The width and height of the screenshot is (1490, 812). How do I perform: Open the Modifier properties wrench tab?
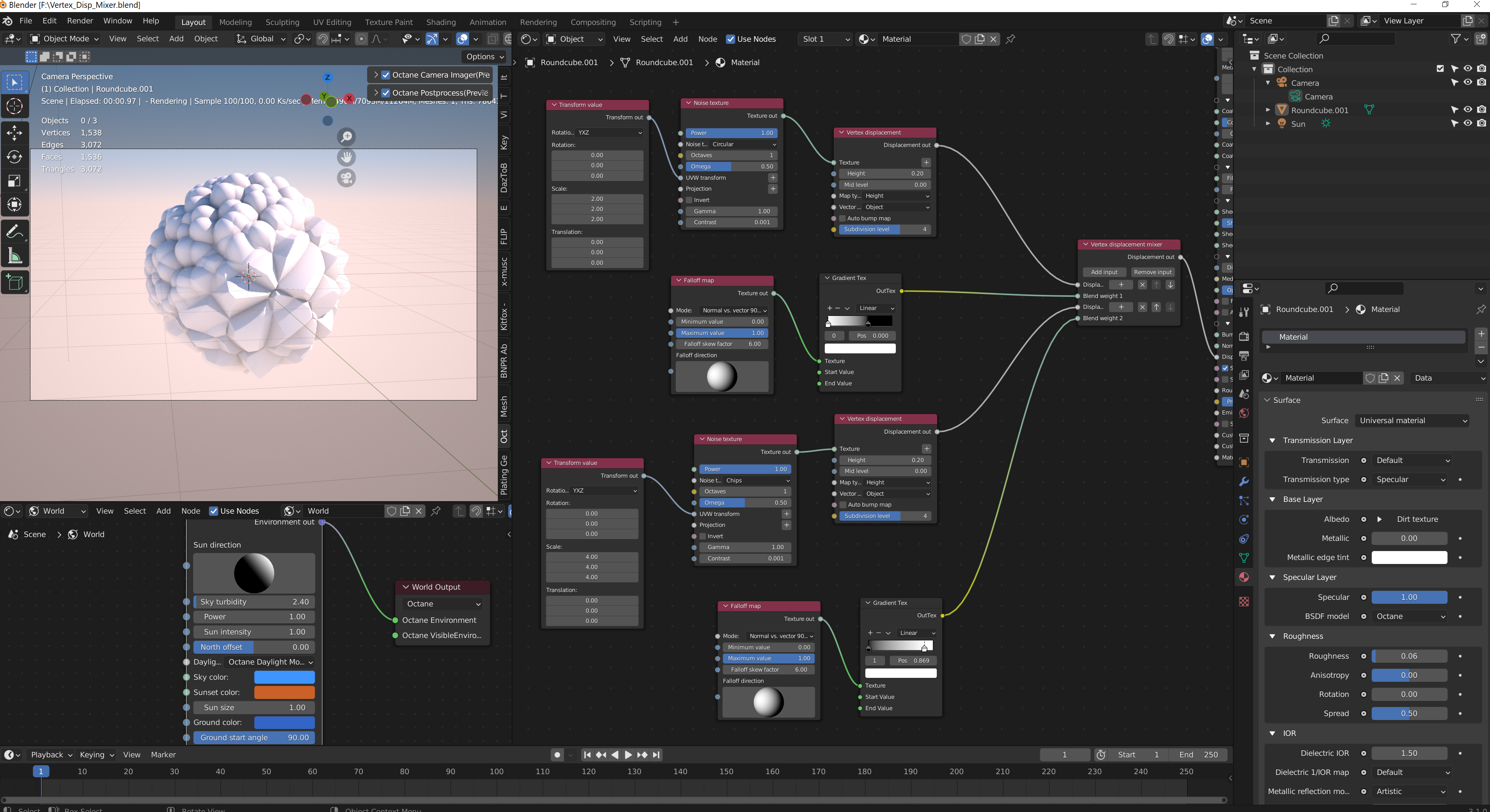[x=1244, y=482]
